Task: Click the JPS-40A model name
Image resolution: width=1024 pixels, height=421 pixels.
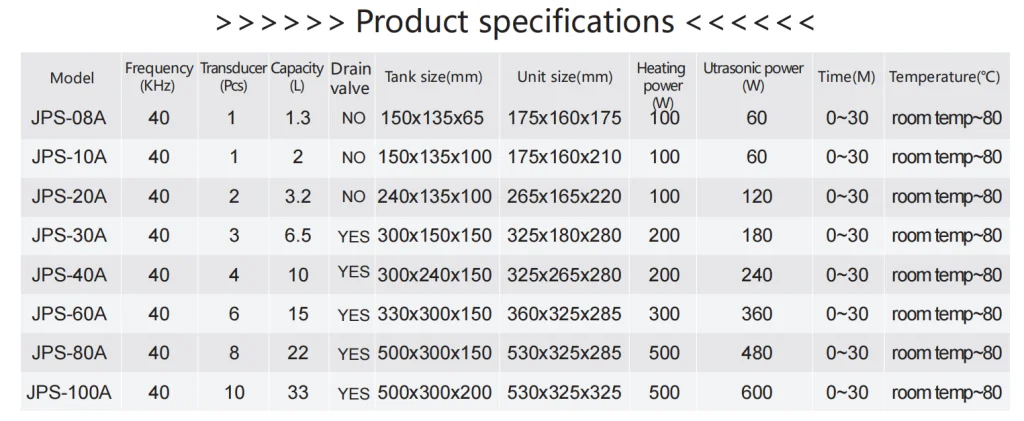Action: [69, 275]
